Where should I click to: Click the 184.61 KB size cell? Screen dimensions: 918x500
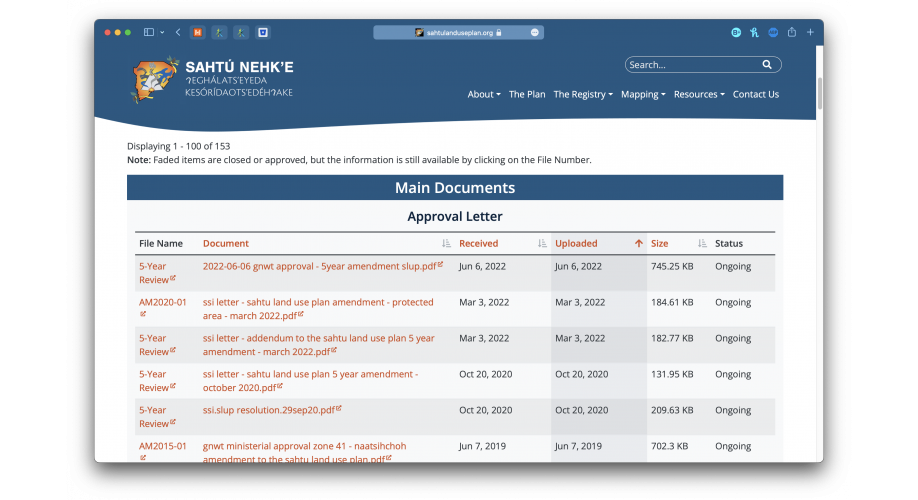(672, 302)
